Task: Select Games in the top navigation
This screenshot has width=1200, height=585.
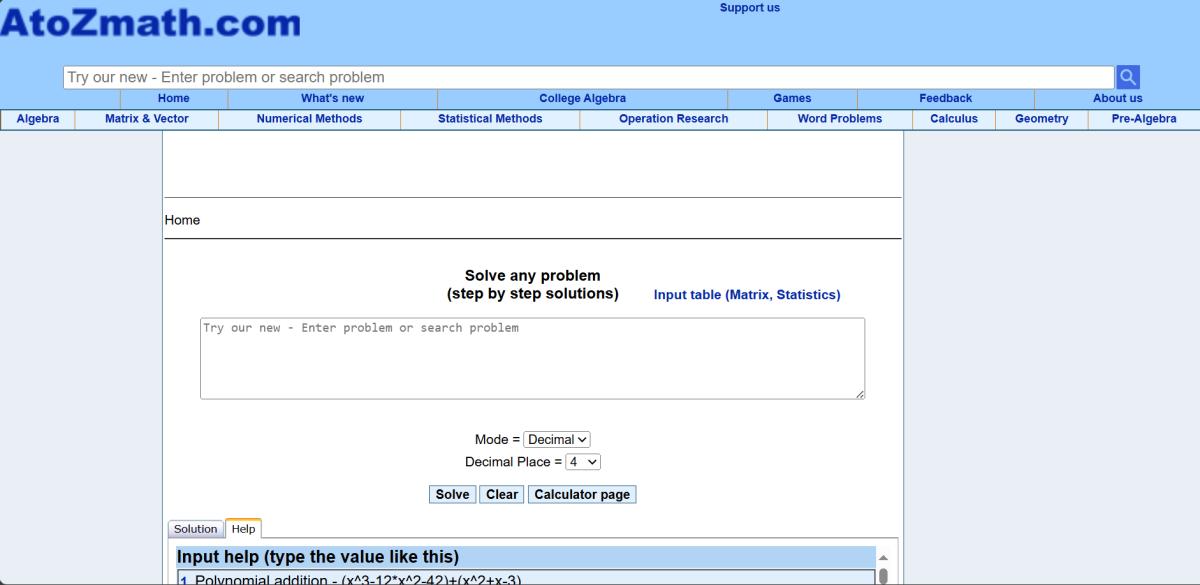Action: (x=791, y=98)
